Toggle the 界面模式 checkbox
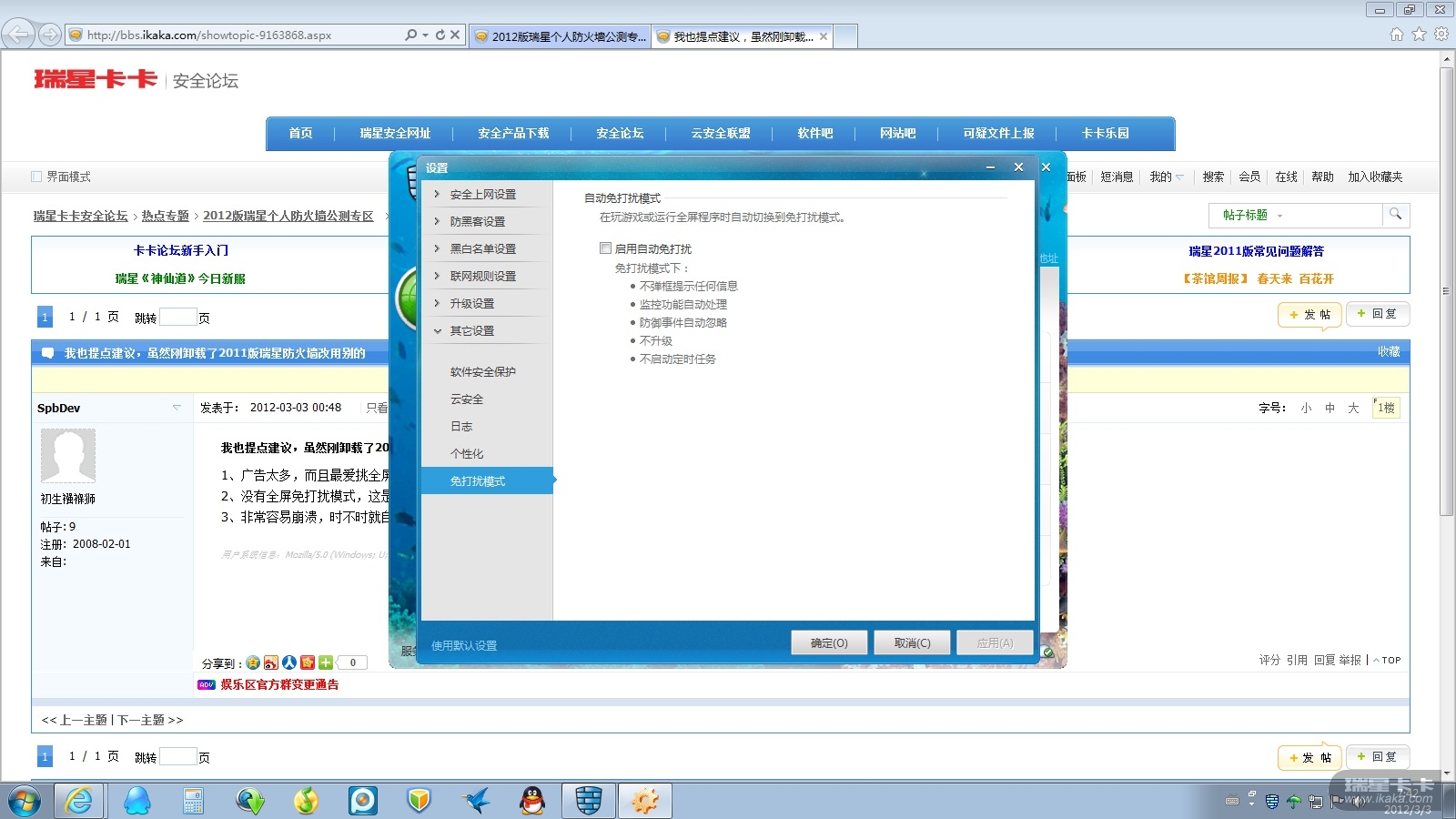 (36, 177)
